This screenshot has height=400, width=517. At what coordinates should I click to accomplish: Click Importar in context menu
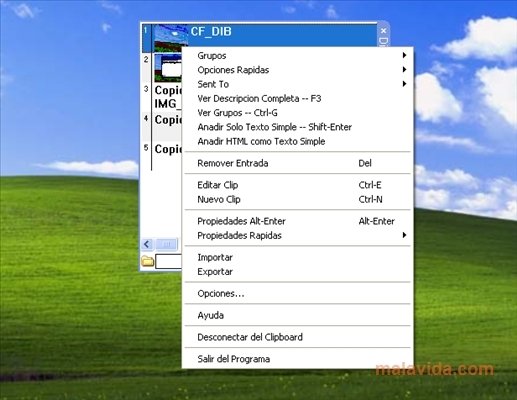click(x=298, y=257)
